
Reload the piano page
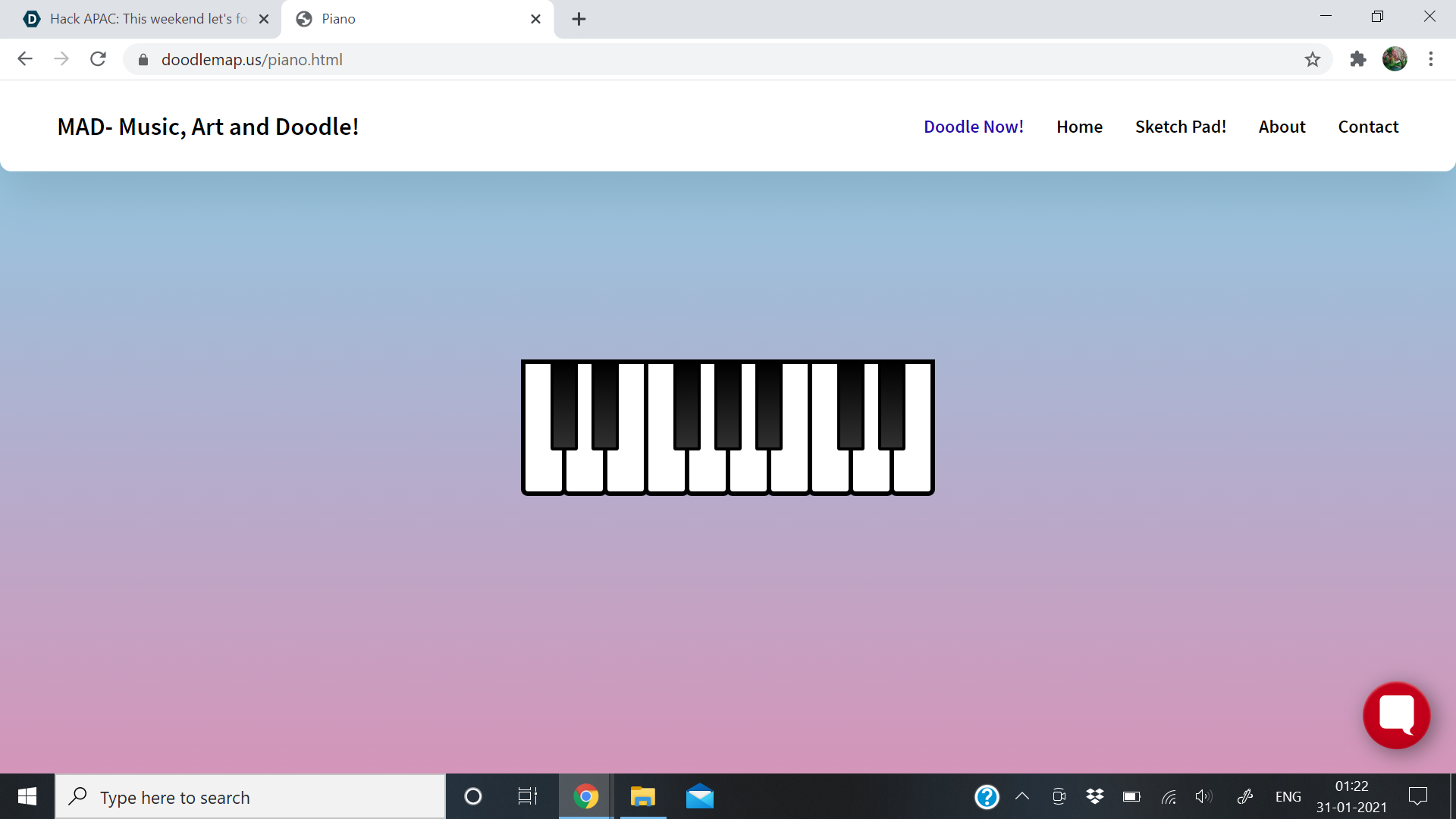(98, 59)
